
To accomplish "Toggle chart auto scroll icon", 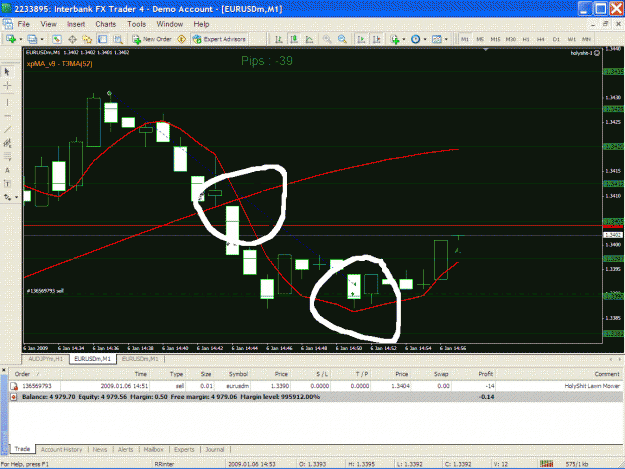I will [x=361, y=39].
